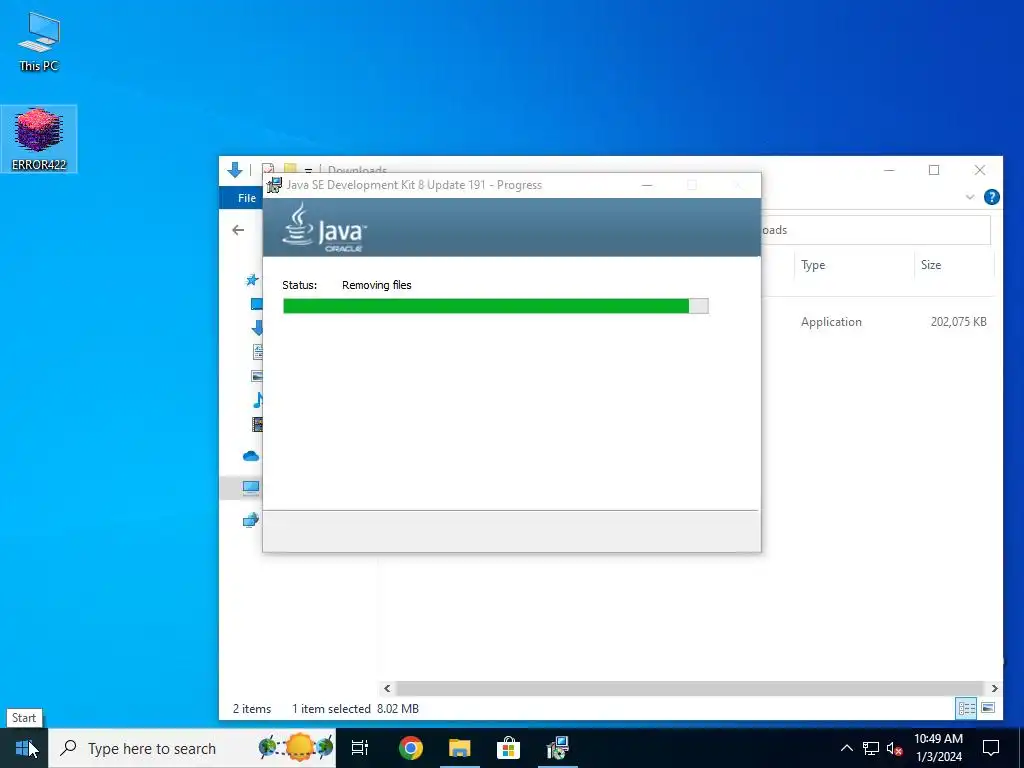The width and height of the screenshot is (1024, 768).
Task: Click "1 item selected 8.02 MB" status text
Action: pyautogui.click(x=355, y=709)
